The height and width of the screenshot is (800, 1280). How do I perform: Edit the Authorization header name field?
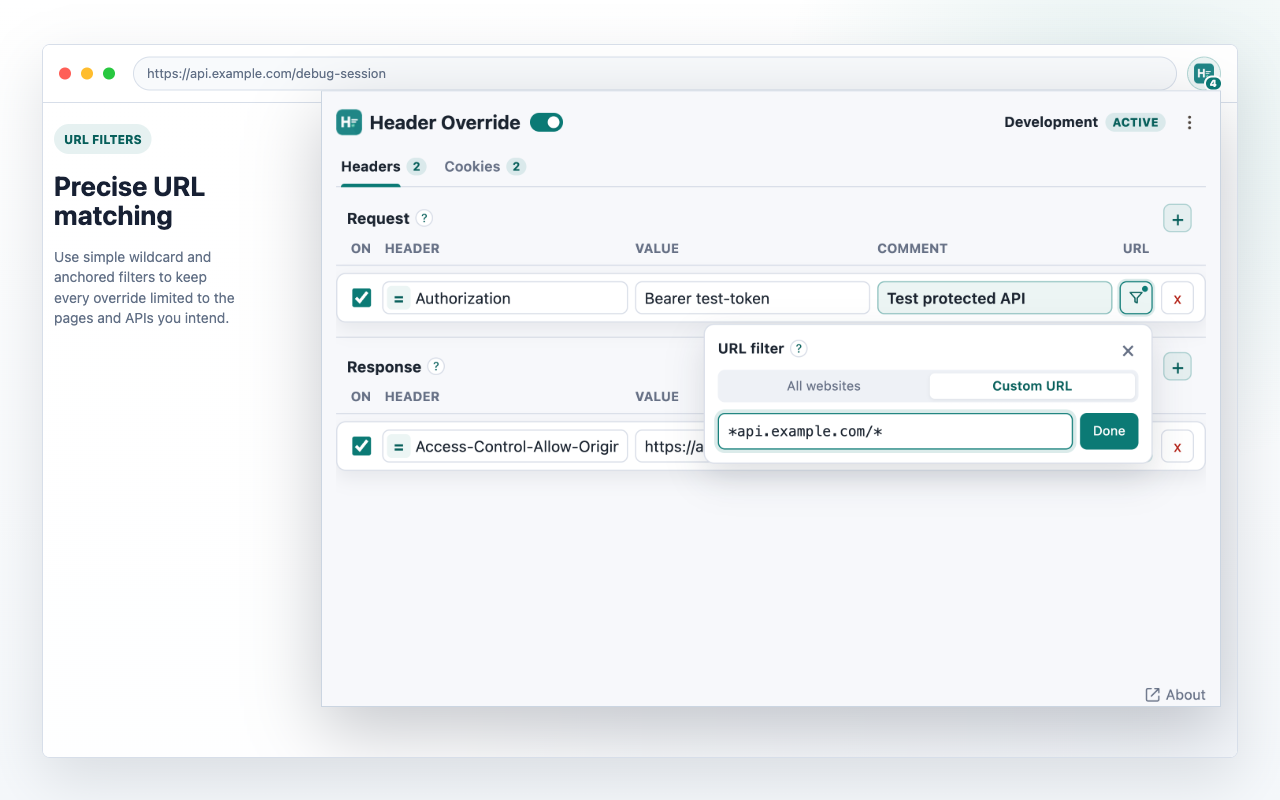tap(505, 298)
